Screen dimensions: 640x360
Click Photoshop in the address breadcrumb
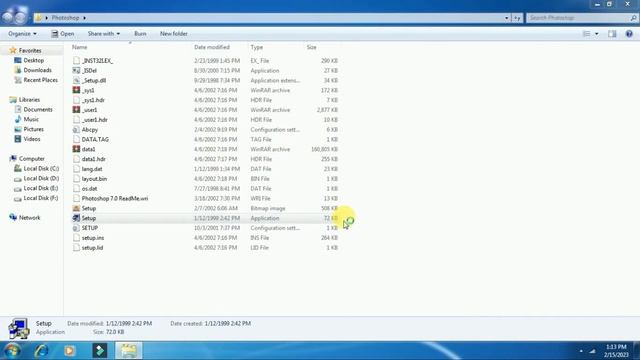pyautogui.click(x=65, y=18)
